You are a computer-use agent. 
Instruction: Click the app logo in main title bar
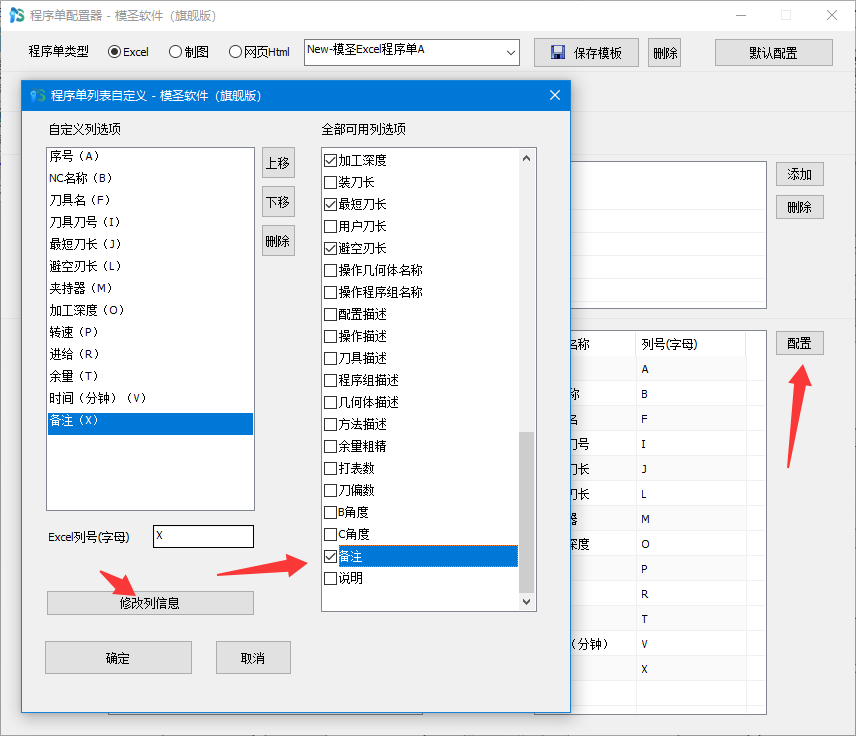[x=17, y=15]
